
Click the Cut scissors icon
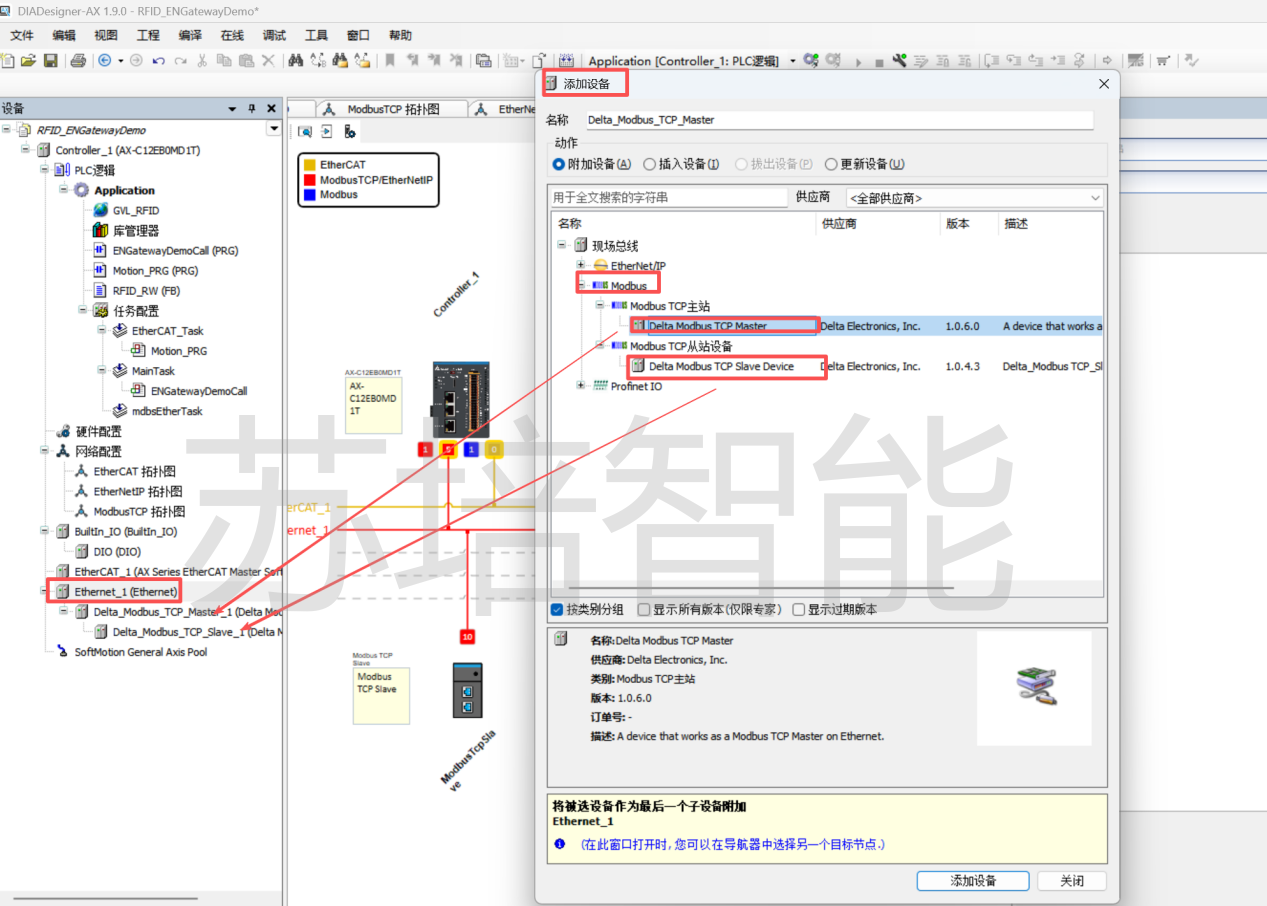click(202, 61)
